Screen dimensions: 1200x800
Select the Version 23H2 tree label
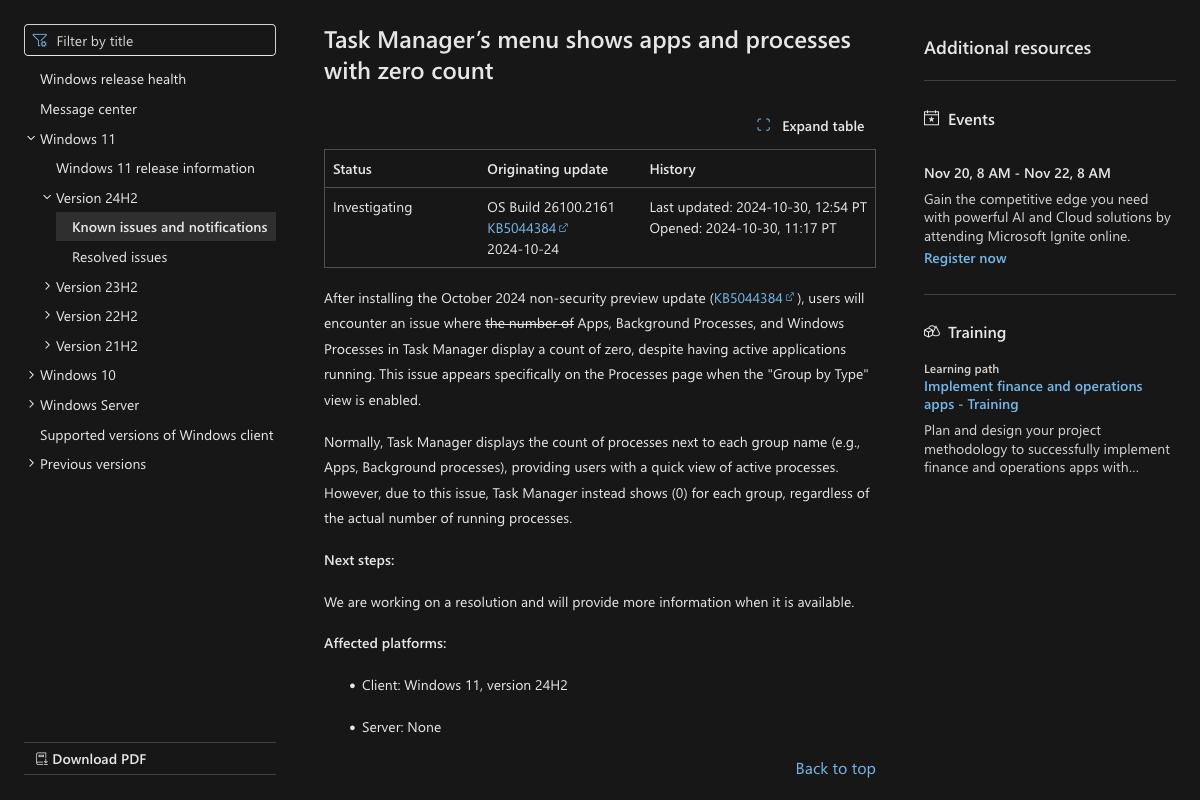[x=97, y=287]
